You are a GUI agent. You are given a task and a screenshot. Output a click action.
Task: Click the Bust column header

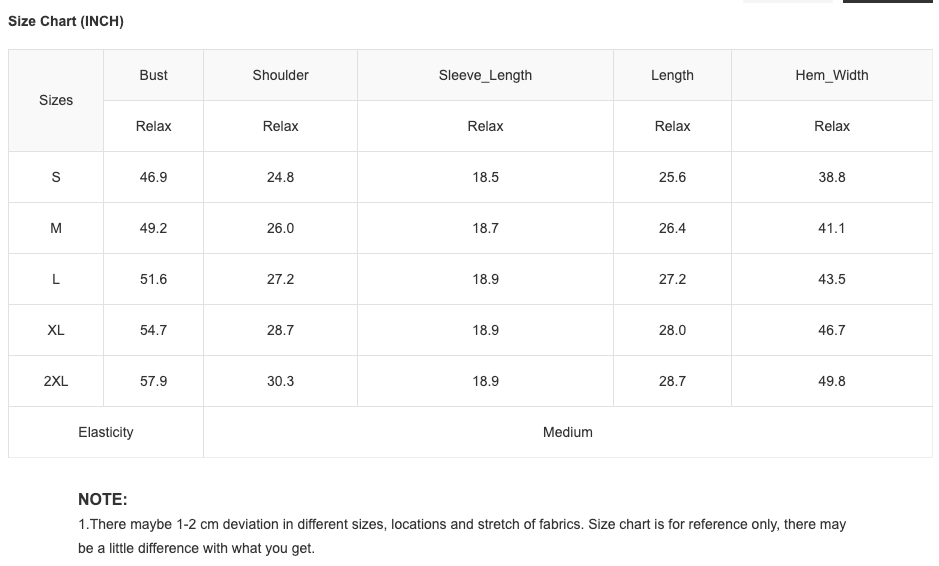click(x=154, y=75)
